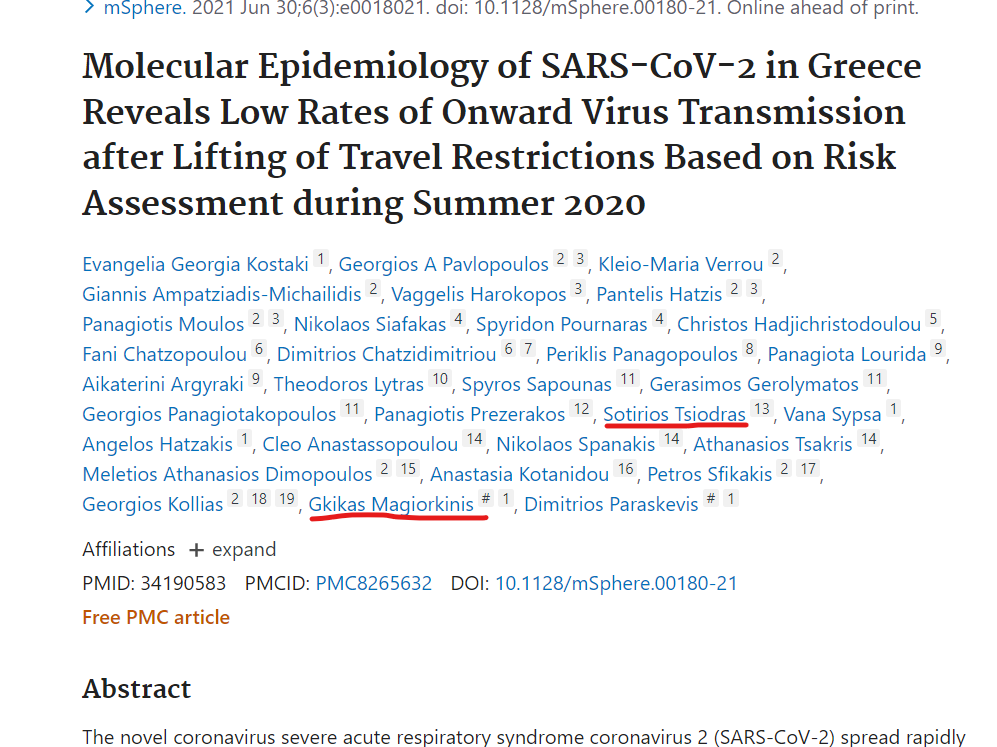Select author Evangelia Georgia Kostaki

(x=195, y=264)
